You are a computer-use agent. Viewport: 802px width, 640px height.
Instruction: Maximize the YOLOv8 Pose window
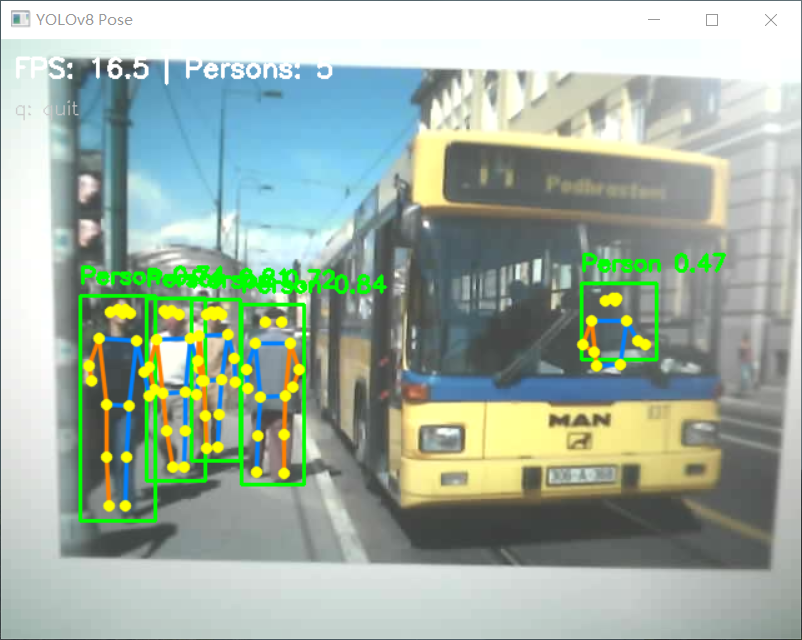pos(712,19)
